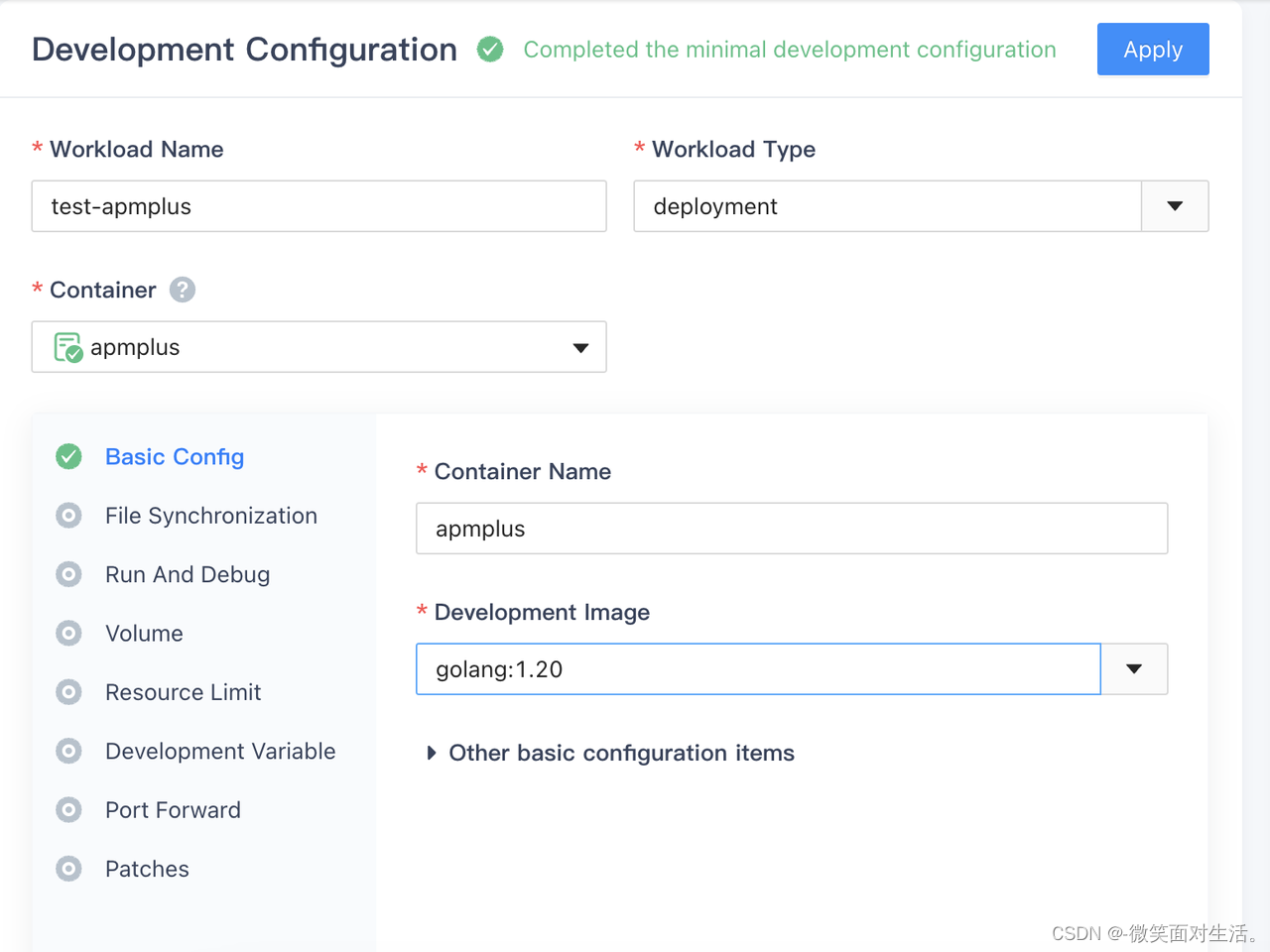Viewport: 1270px width, 952px height.
Task: Click the Container Name input field
Action: 792,529
